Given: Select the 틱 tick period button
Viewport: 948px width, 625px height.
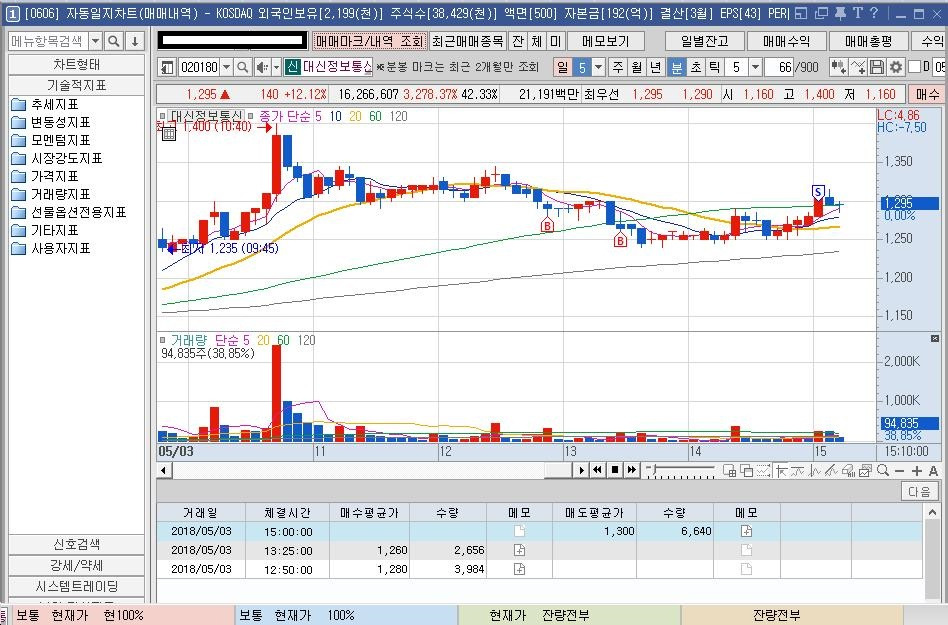Looking at the screenshot, I should [x=715, y=66].
